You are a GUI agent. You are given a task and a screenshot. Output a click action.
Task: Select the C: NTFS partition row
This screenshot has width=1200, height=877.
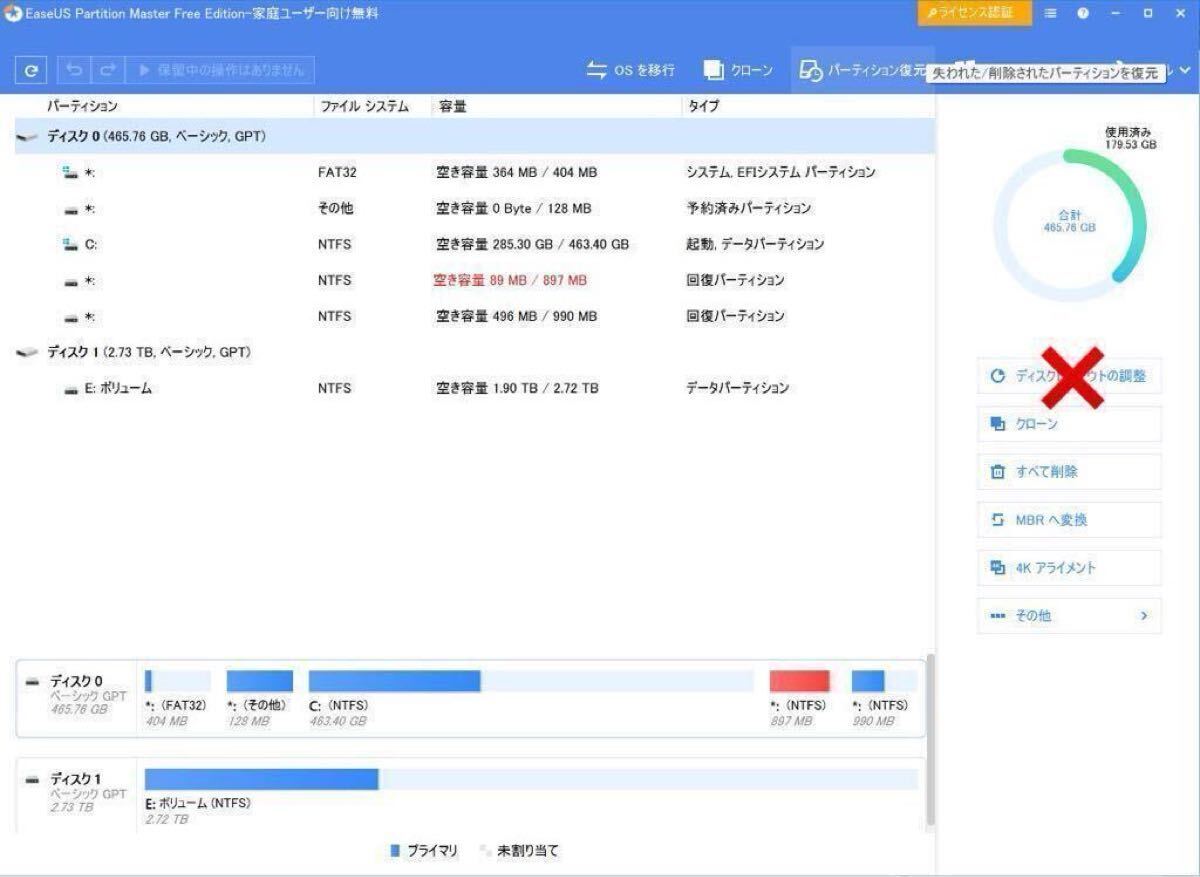point(475,244)
